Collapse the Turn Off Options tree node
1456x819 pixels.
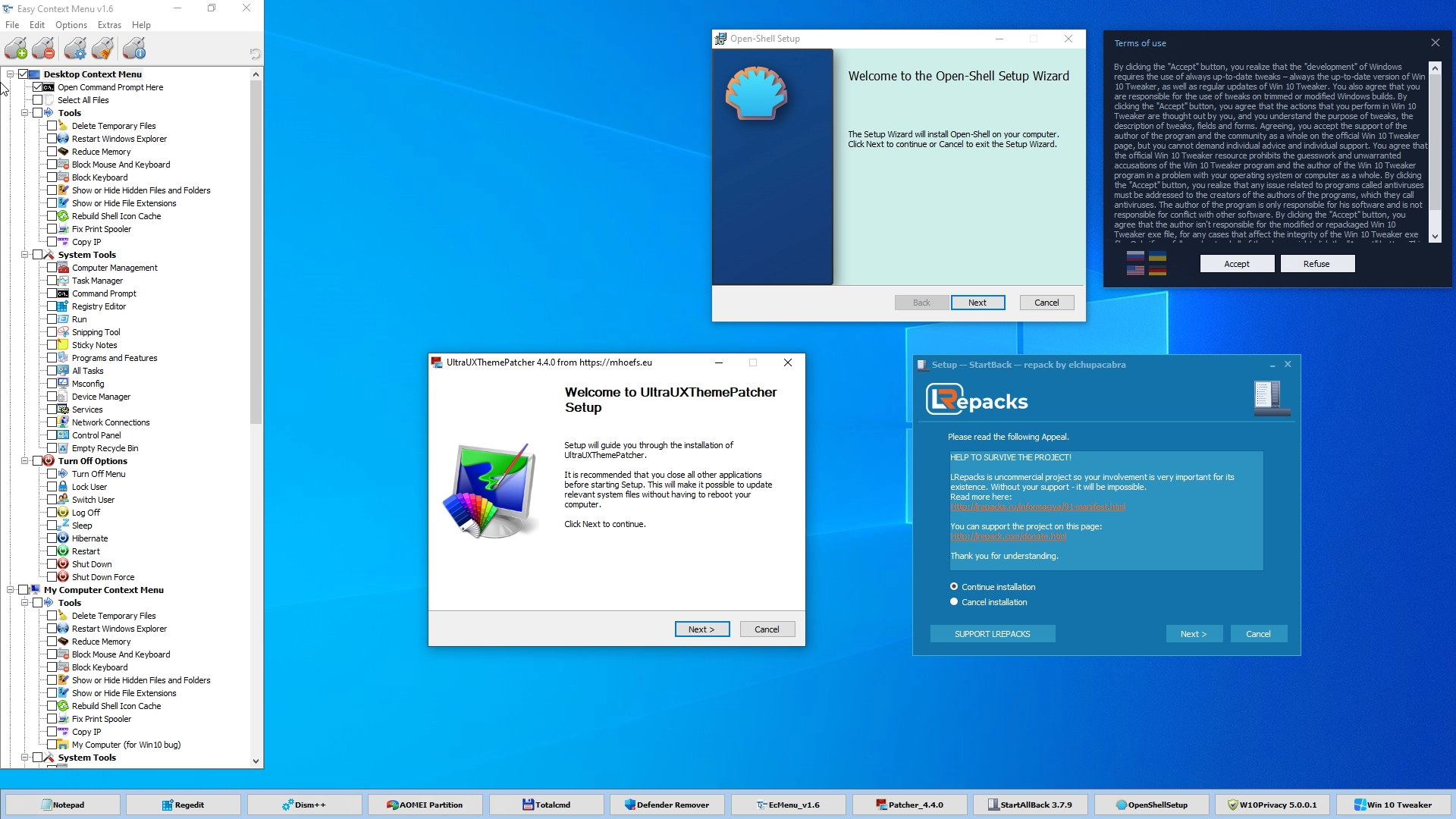pyautogui.click(x=24, y=461)
